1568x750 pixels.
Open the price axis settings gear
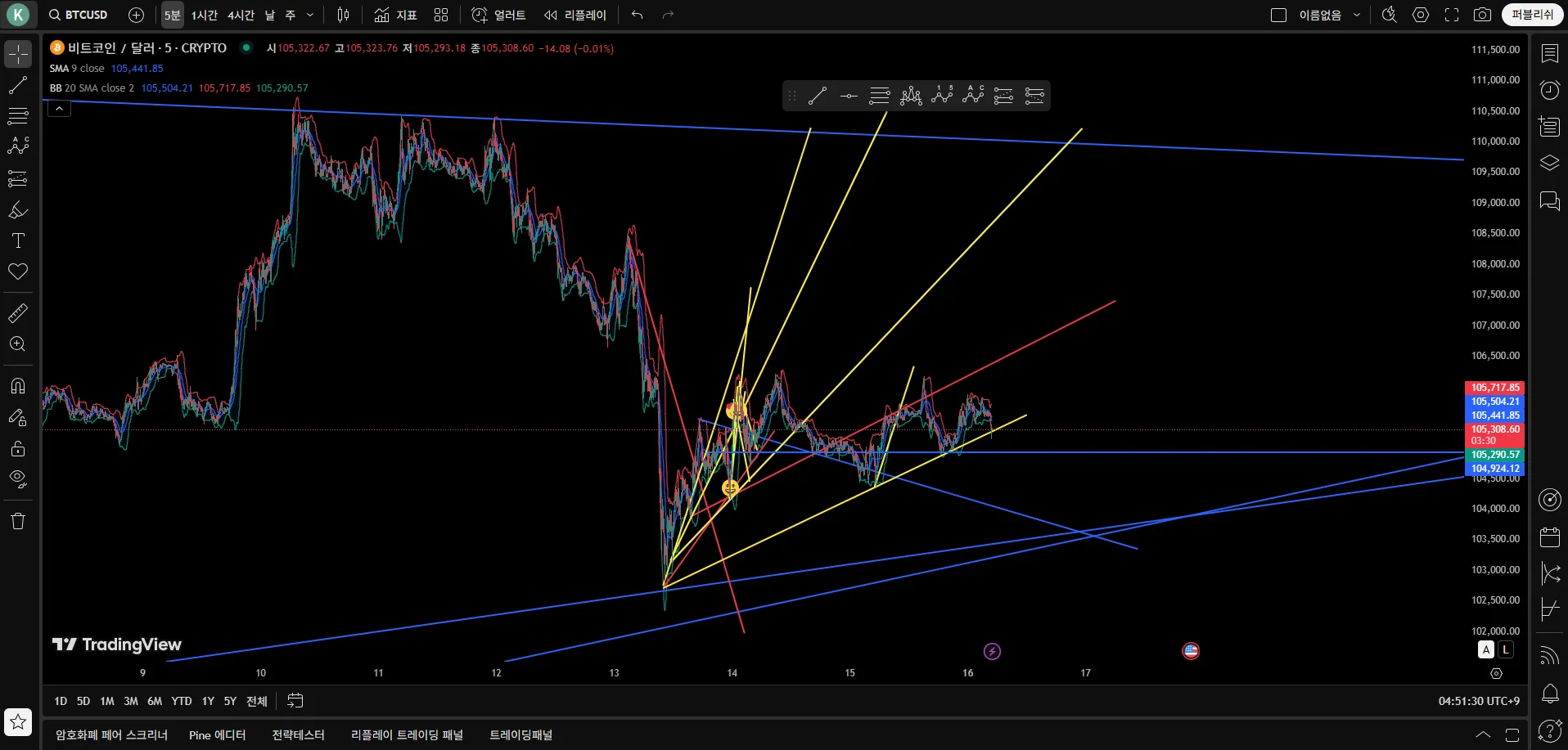coord(1496,674)
